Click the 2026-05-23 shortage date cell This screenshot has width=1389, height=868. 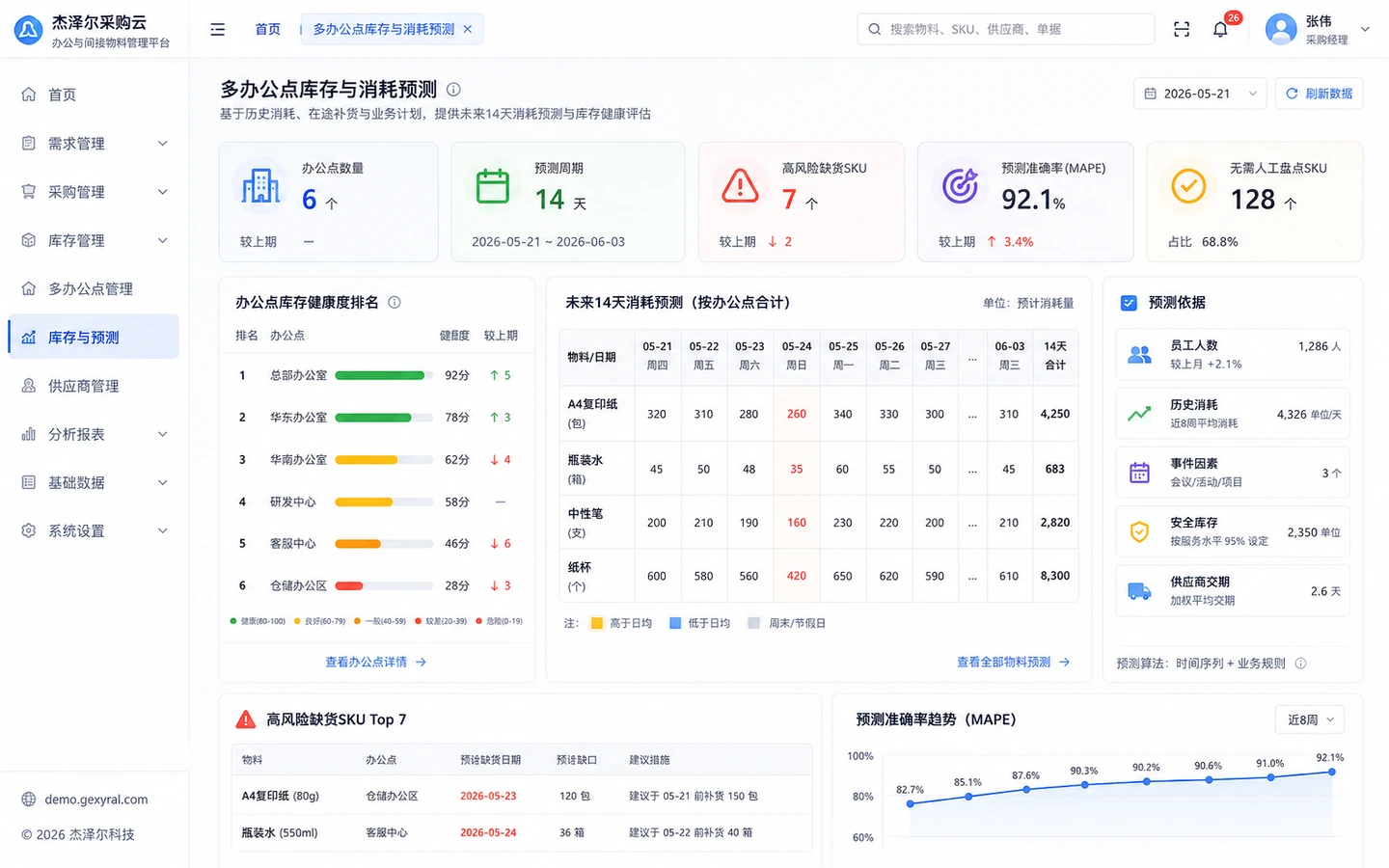pyautogui.click(x=488, y=796)
